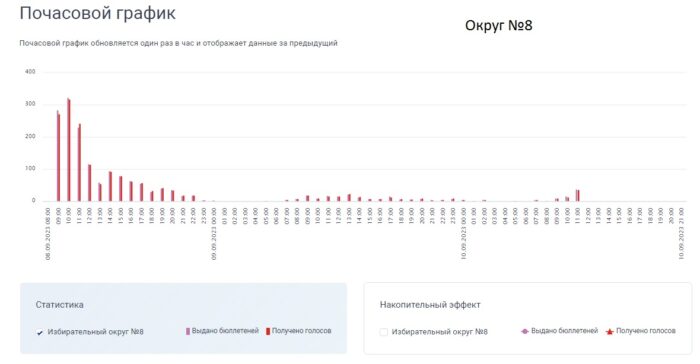
Task: Click the 08.09.2023 08:00 axis label
Action: pos(48,233)
